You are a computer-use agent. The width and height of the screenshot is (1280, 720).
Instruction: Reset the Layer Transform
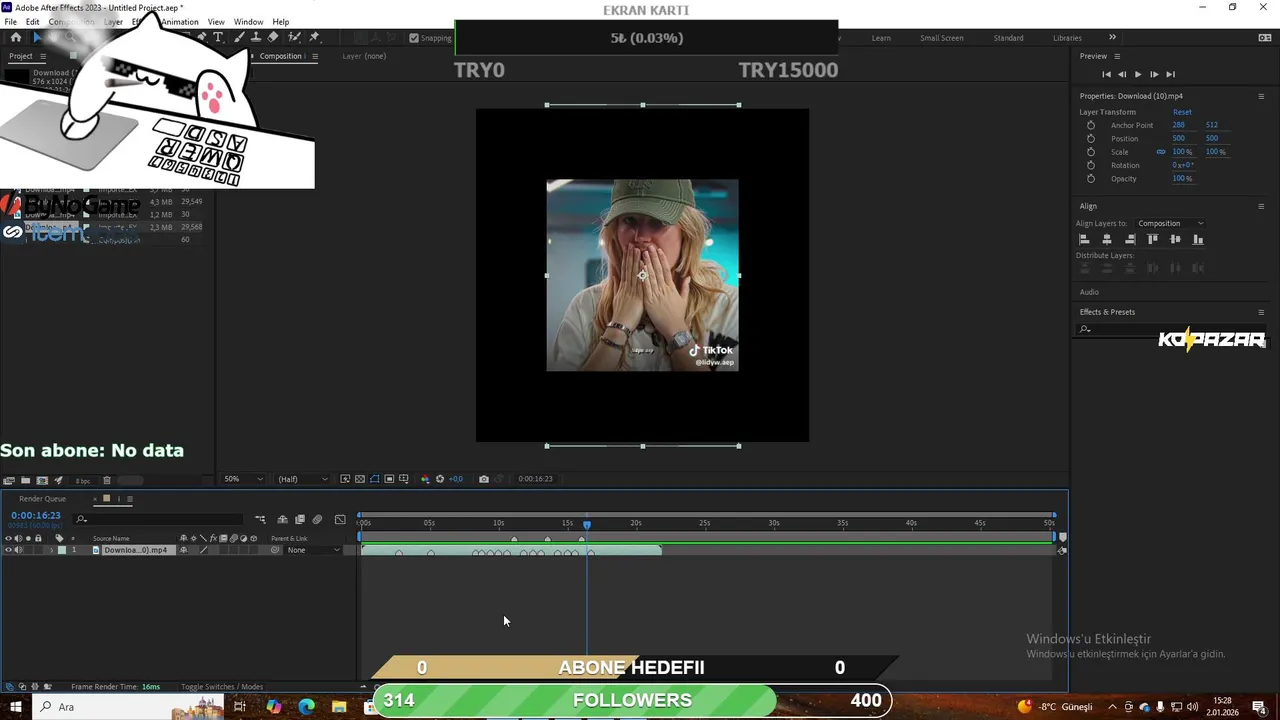coord(1182,112)
